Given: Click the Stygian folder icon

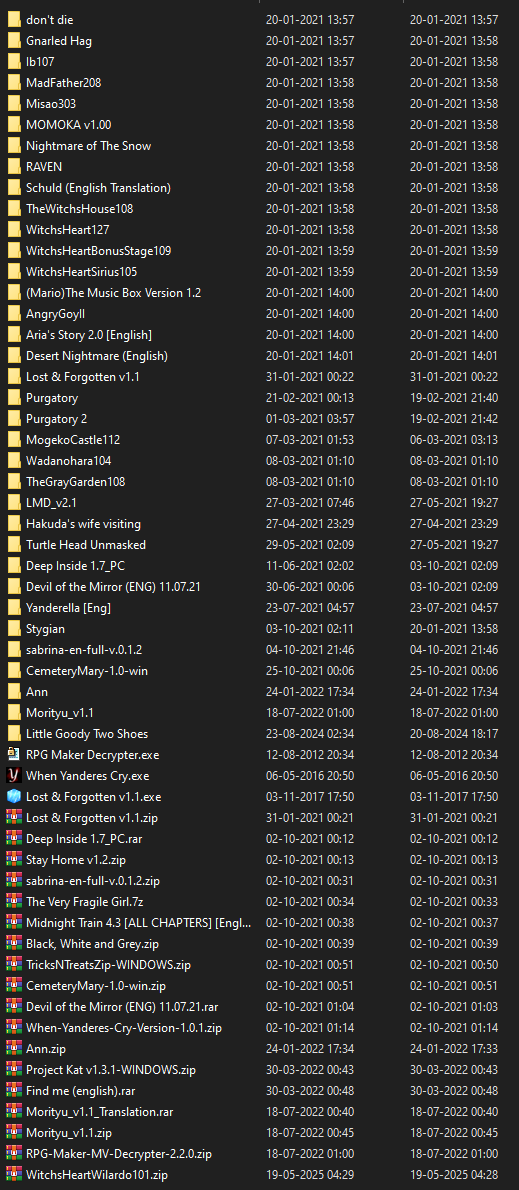Looking at the screenshot, I should (x=14, y=628).
